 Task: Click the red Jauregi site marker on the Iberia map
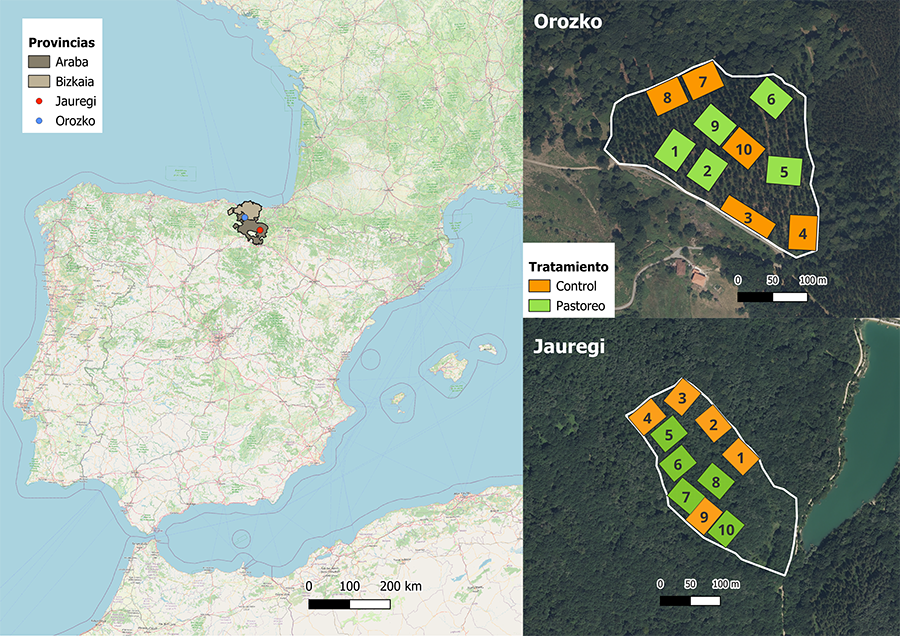259,230
